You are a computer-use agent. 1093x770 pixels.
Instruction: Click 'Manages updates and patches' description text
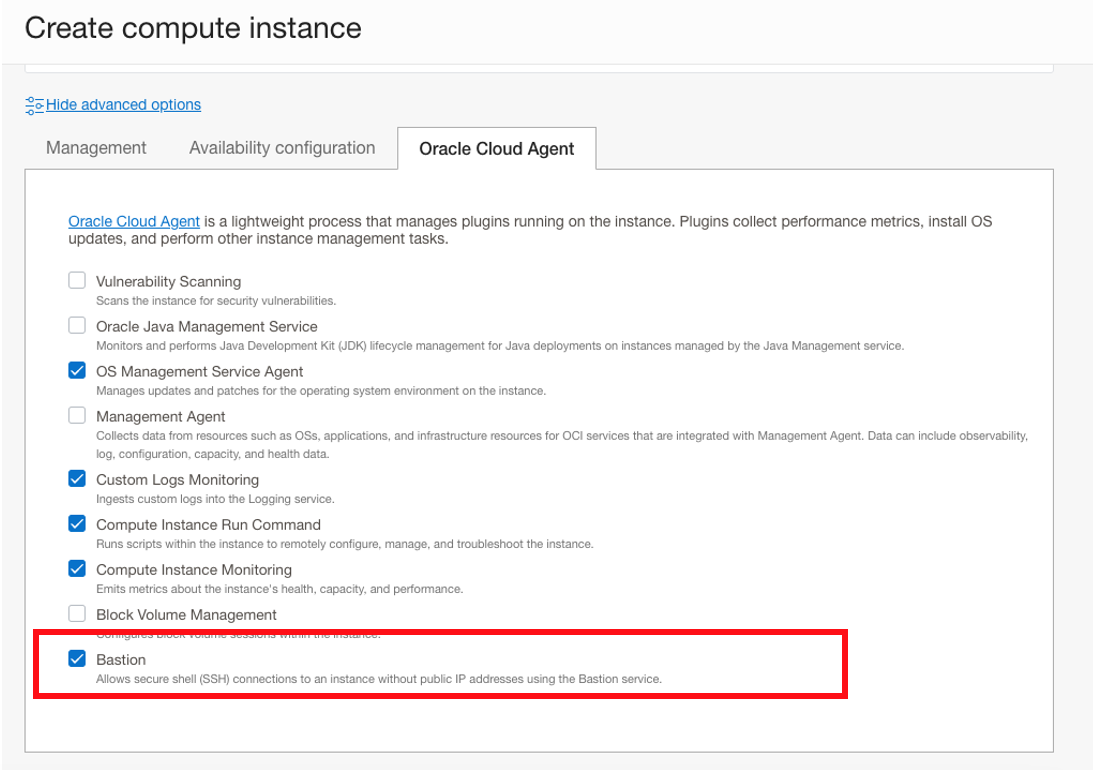coord(321,391)
